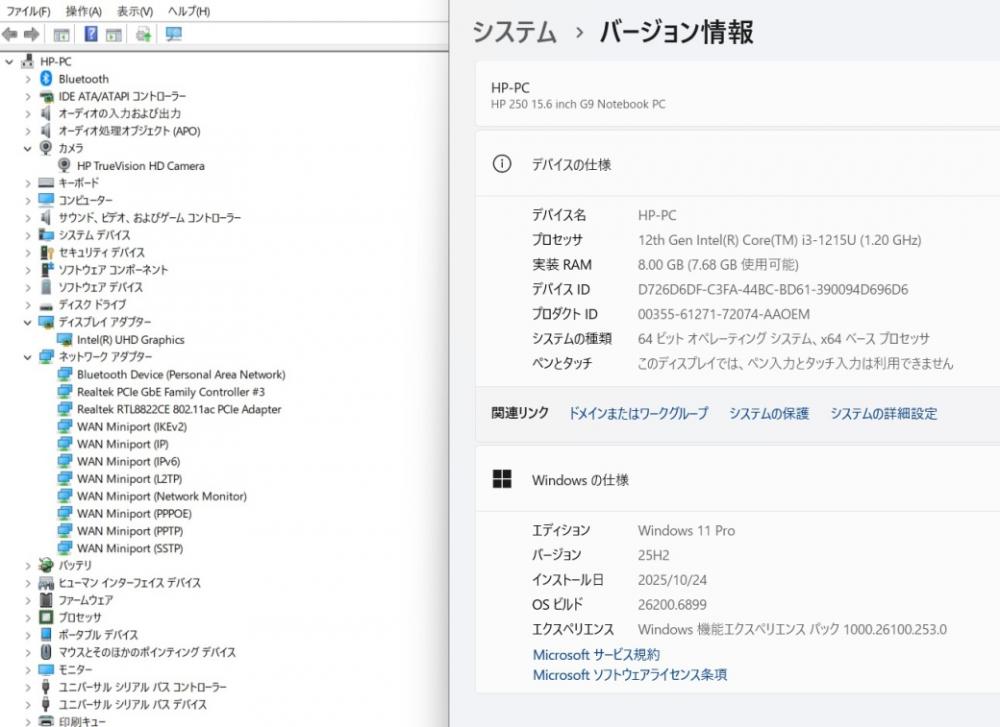Expand the IDE ATA/ATAPI コントローラー category
The height and width of the screenshot is (727, 1000).
click(x=27, y=96)
